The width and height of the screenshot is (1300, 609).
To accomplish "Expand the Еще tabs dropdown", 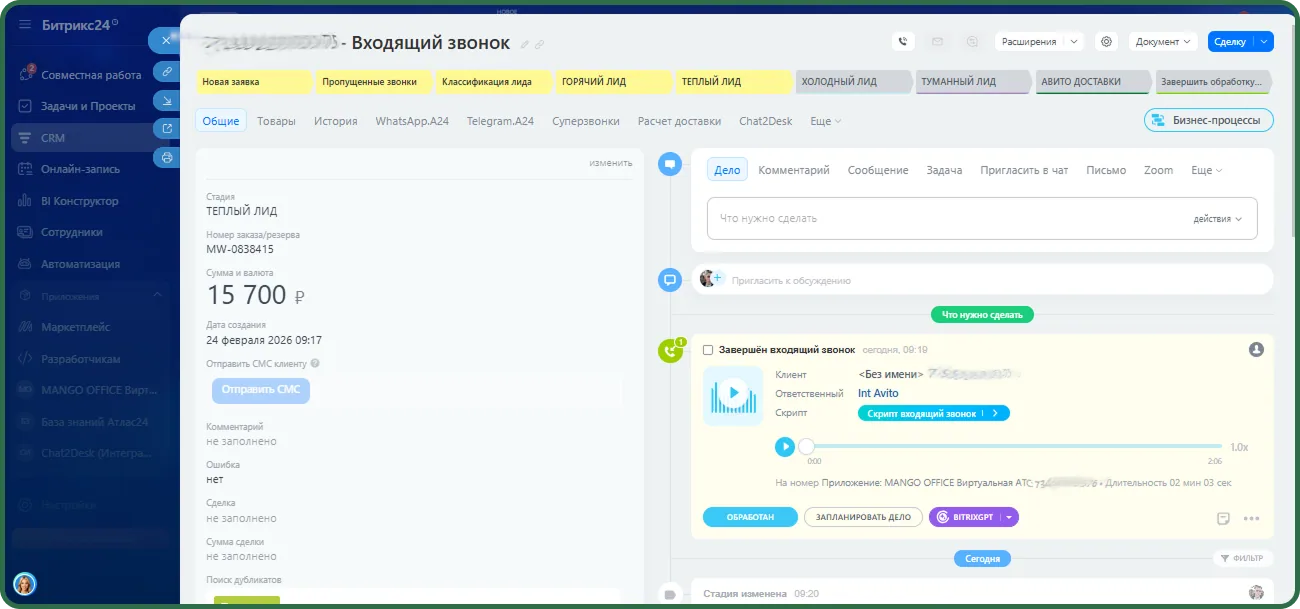I will (x=825, y=121).
